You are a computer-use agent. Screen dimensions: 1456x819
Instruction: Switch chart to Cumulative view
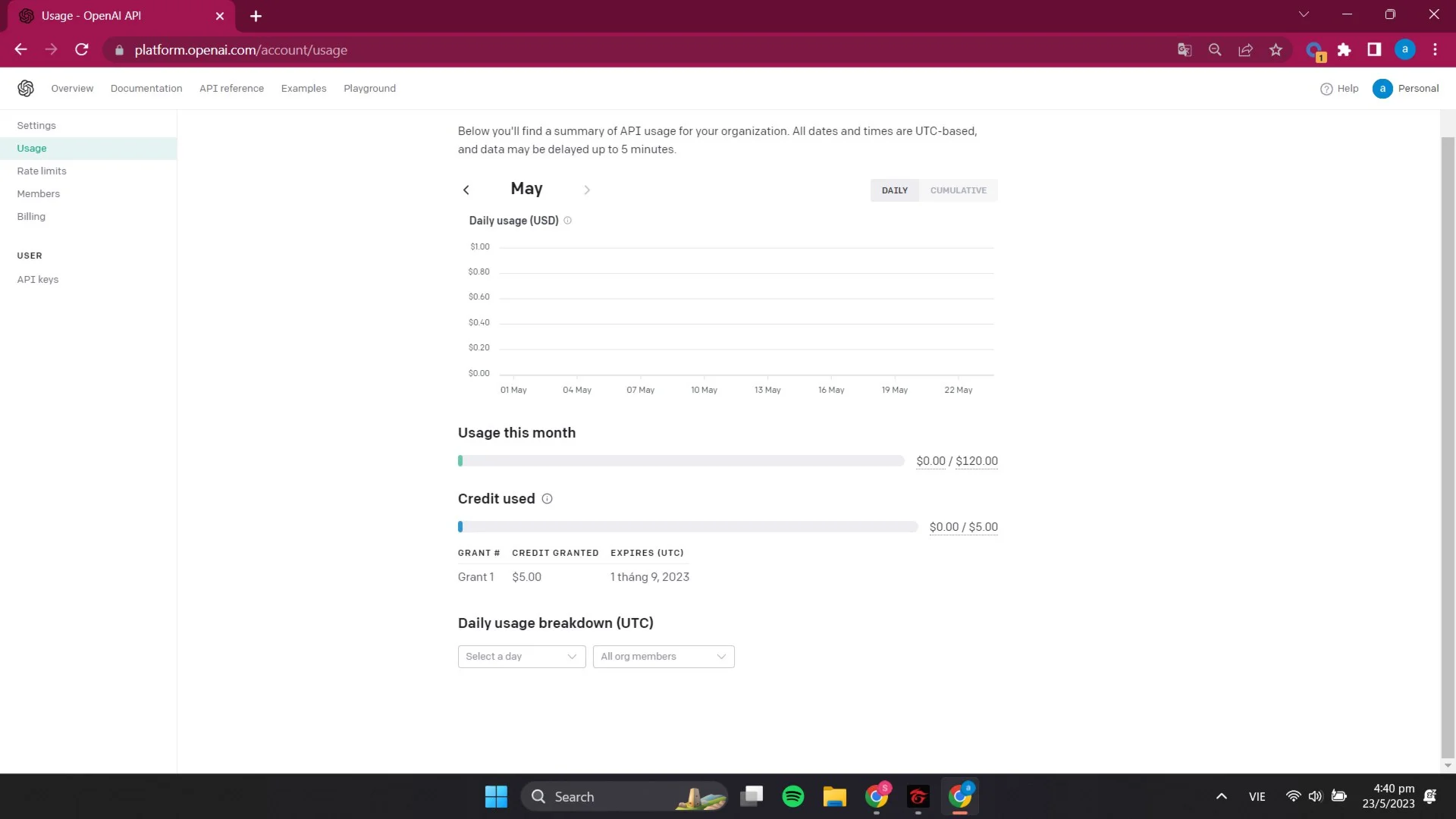958,190
